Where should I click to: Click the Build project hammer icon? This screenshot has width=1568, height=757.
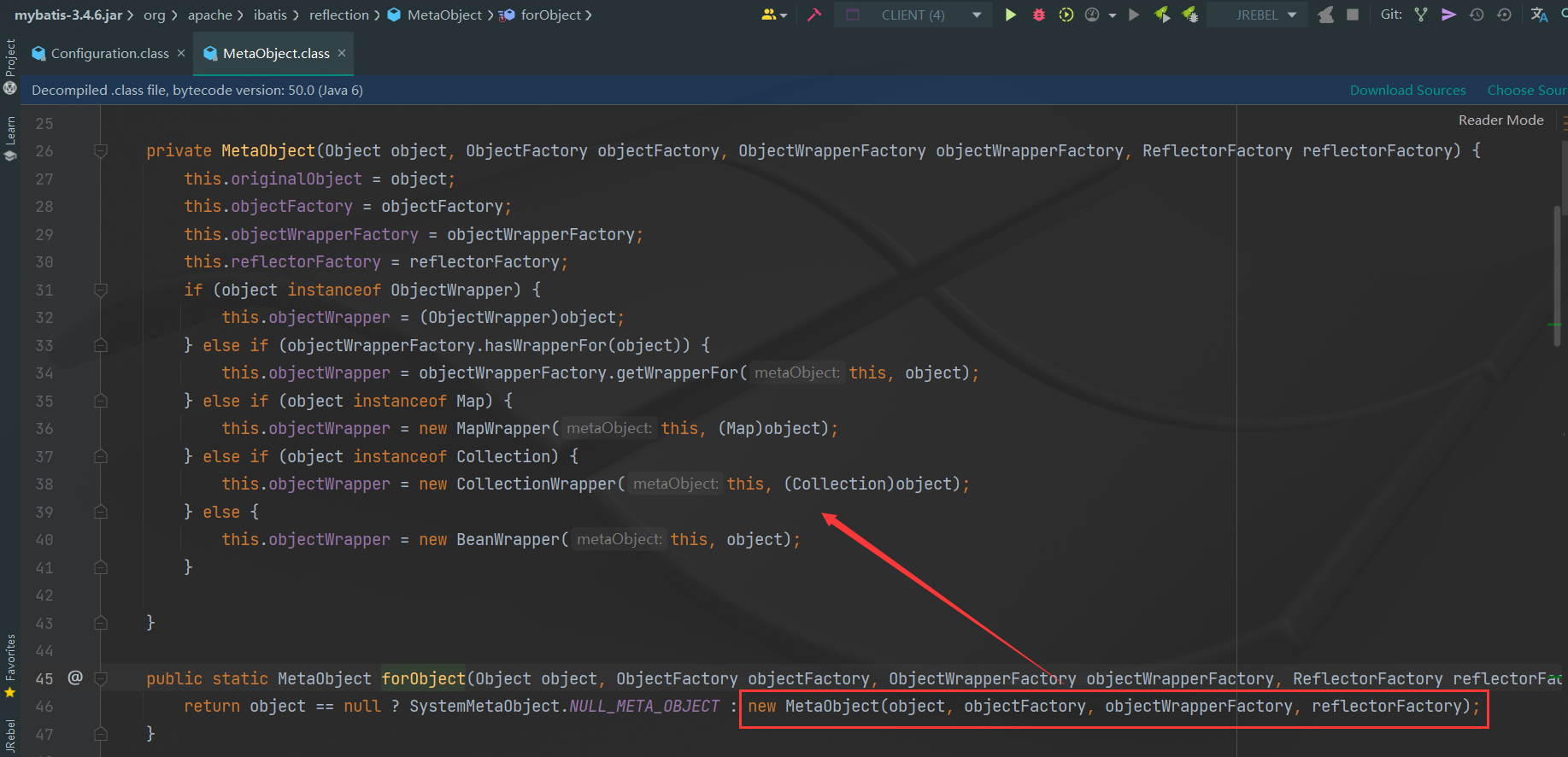click(814, 15)
